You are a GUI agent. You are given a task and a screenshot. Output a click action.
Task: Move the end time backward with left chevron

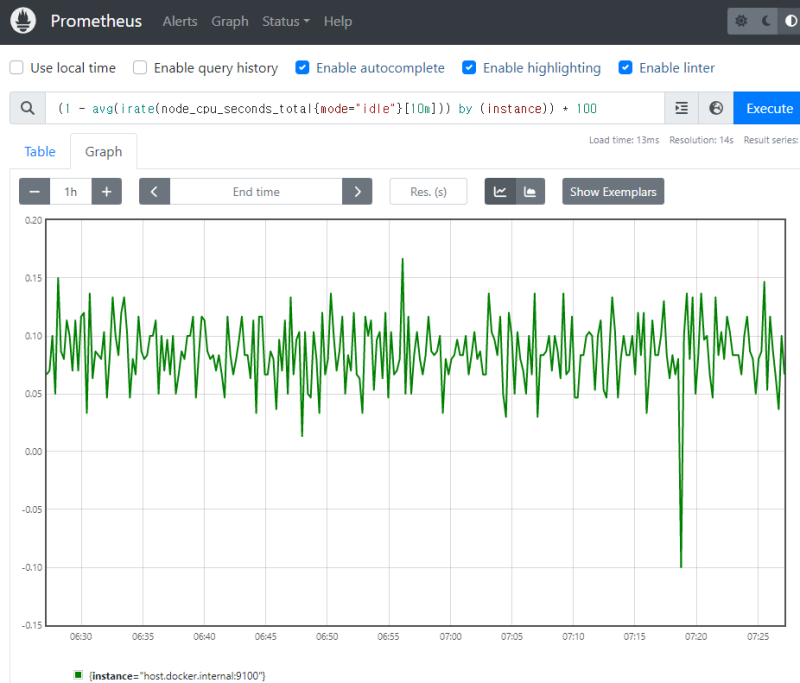click(x=154, y=192)
